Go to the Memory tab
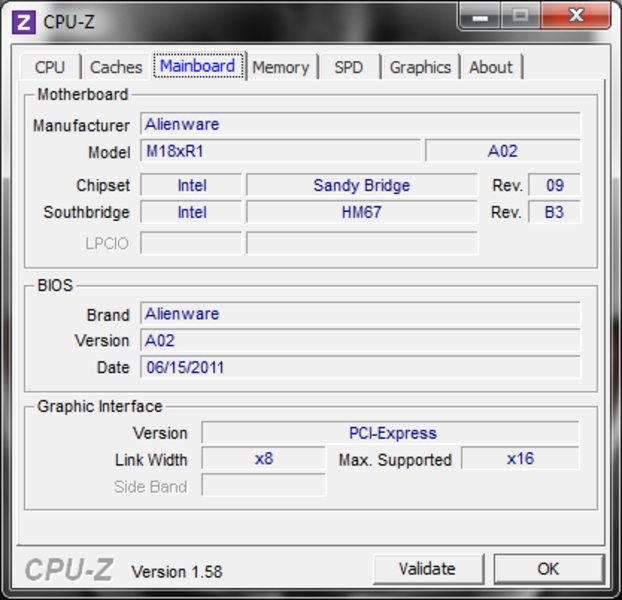This screenshot has width=622, height=600. (x=281, y=67)
